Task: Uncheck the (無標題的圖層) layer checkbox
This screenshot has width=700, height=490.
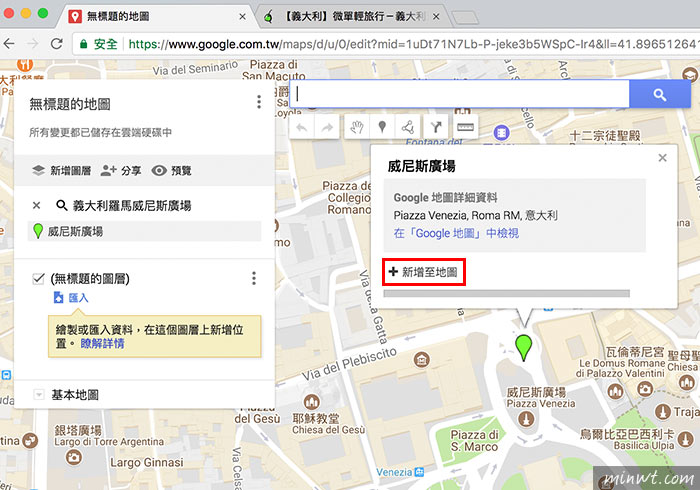Action: pos(38,278)
